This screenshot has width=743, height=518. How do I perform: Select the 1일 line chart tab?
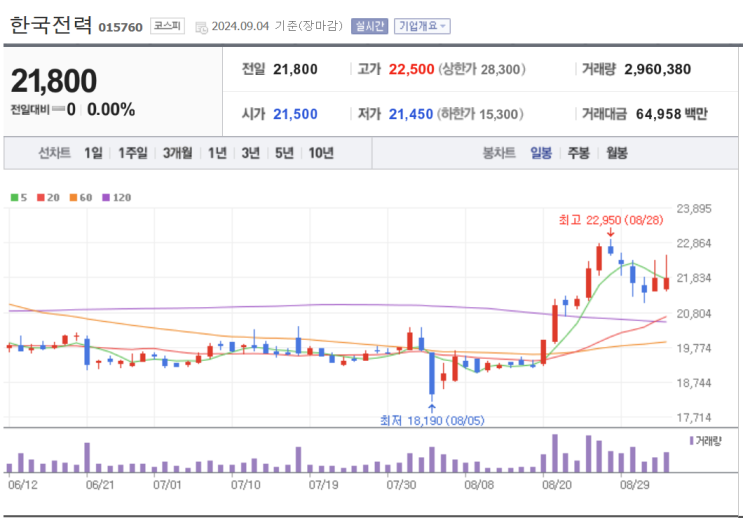coord(93,153)
